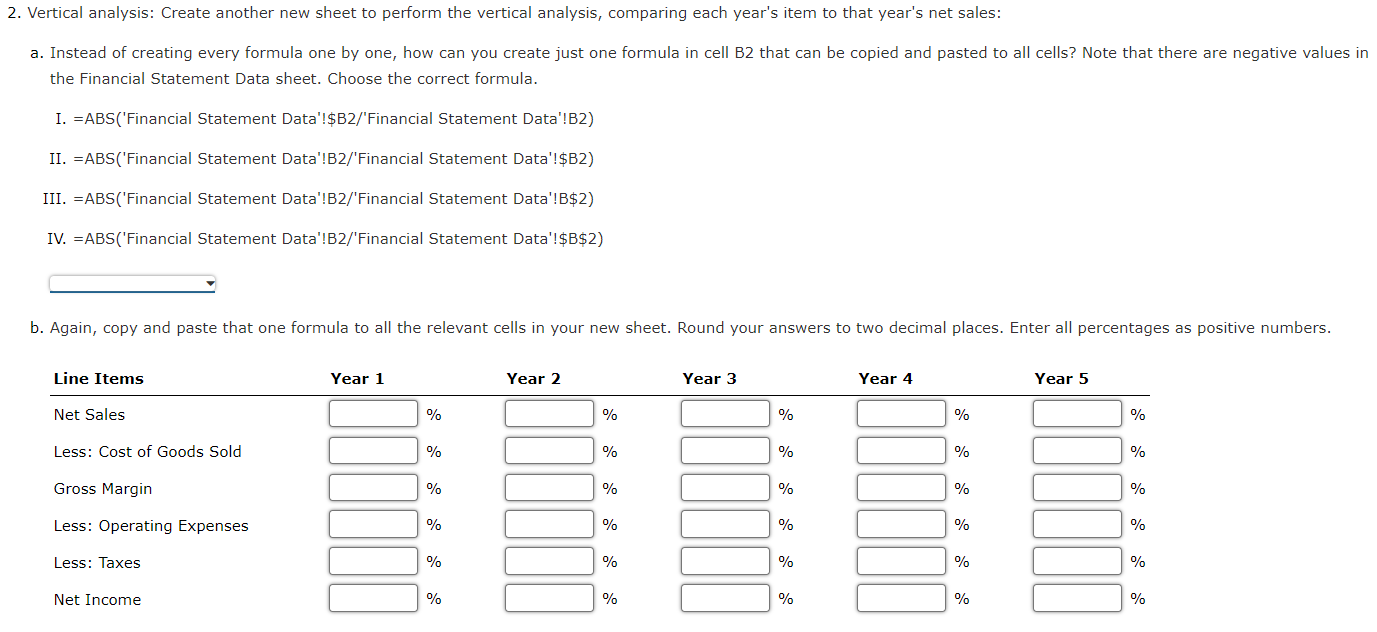The image size is (1377, 632).
Task: Click the Net Income Year 5 box
Action: [1077, 599]
